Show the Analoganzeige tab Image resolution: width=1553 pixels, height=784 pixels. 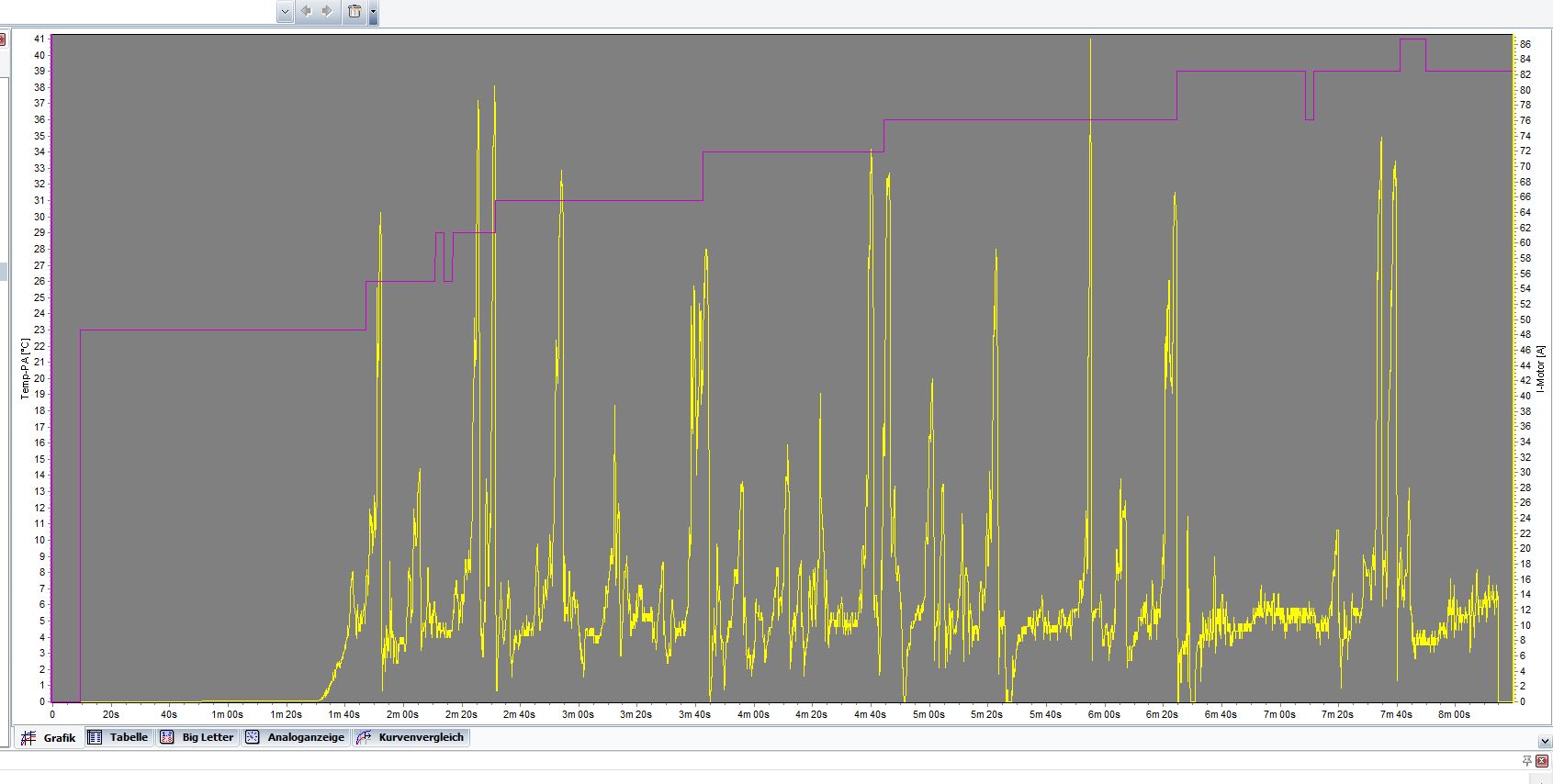(x=296, y=737)
